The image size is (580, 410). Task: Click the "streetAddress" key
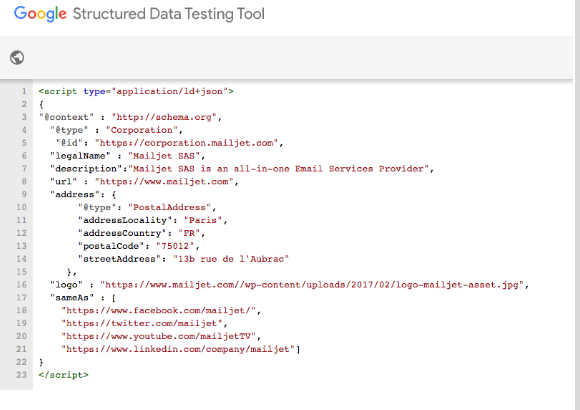[x=119, y=259]
